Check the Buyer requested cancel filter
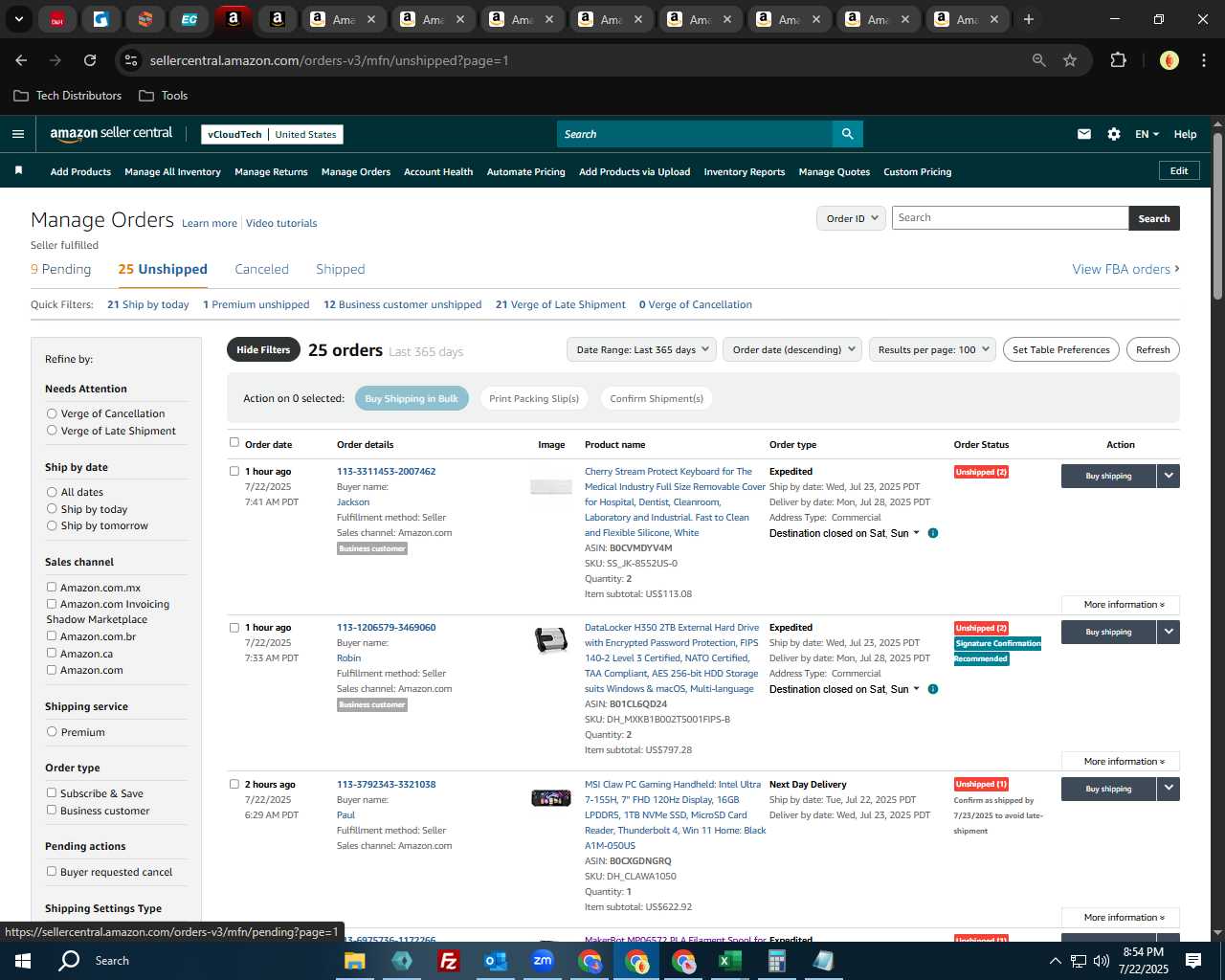1225x980 pixels. point(52,872)
